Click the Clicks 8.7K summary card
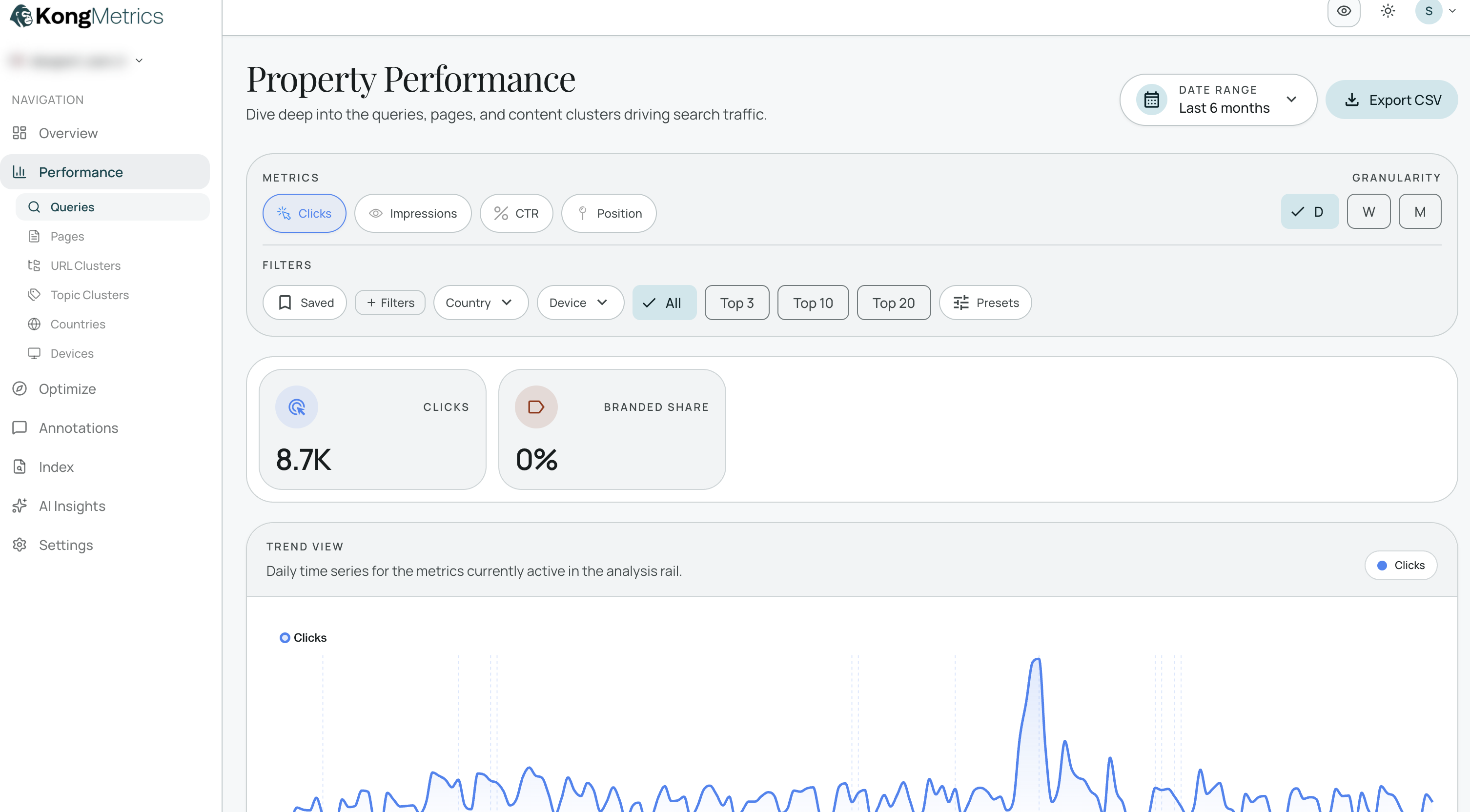The height and width of the screenshot is (812, 1470). tap(372, 429)
